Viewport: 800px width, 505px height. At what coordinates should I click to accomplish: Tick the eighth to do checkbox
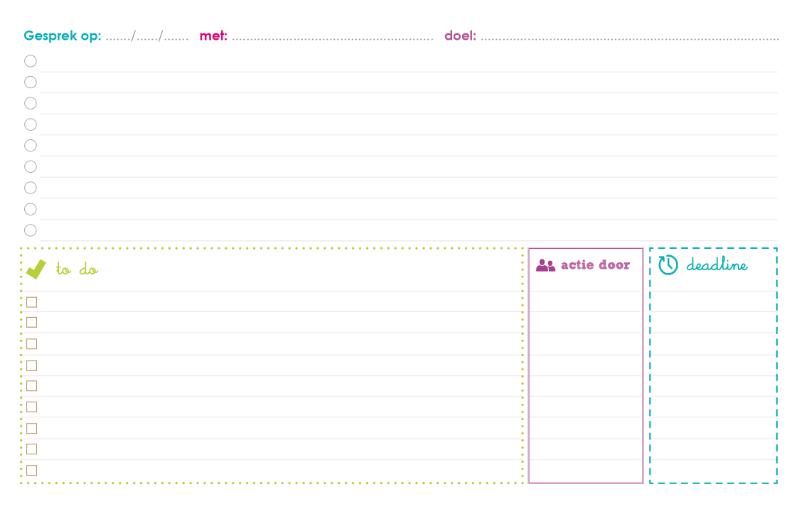pyautogui.click(x=32, y=449)
